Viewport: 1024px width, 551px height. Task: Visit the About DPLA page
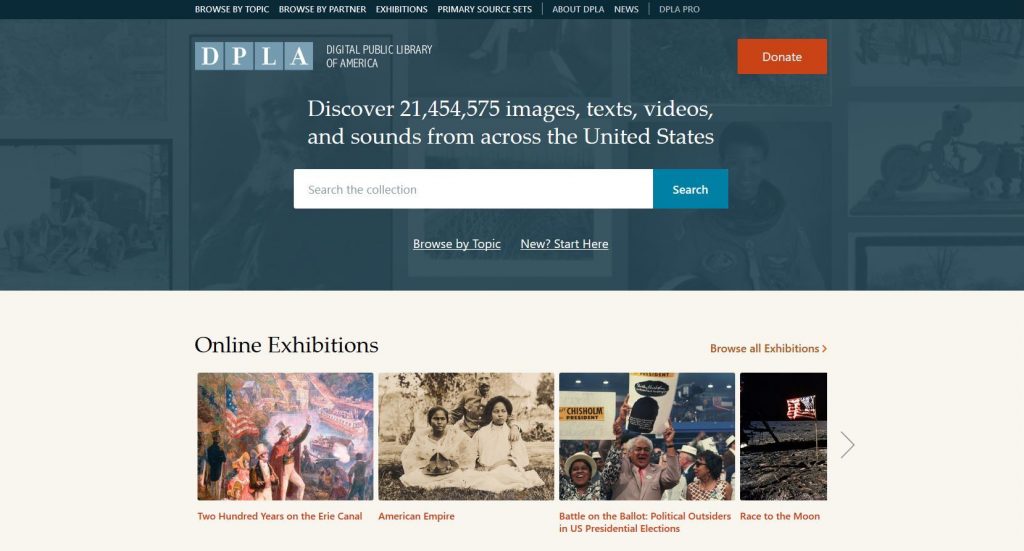578,9
